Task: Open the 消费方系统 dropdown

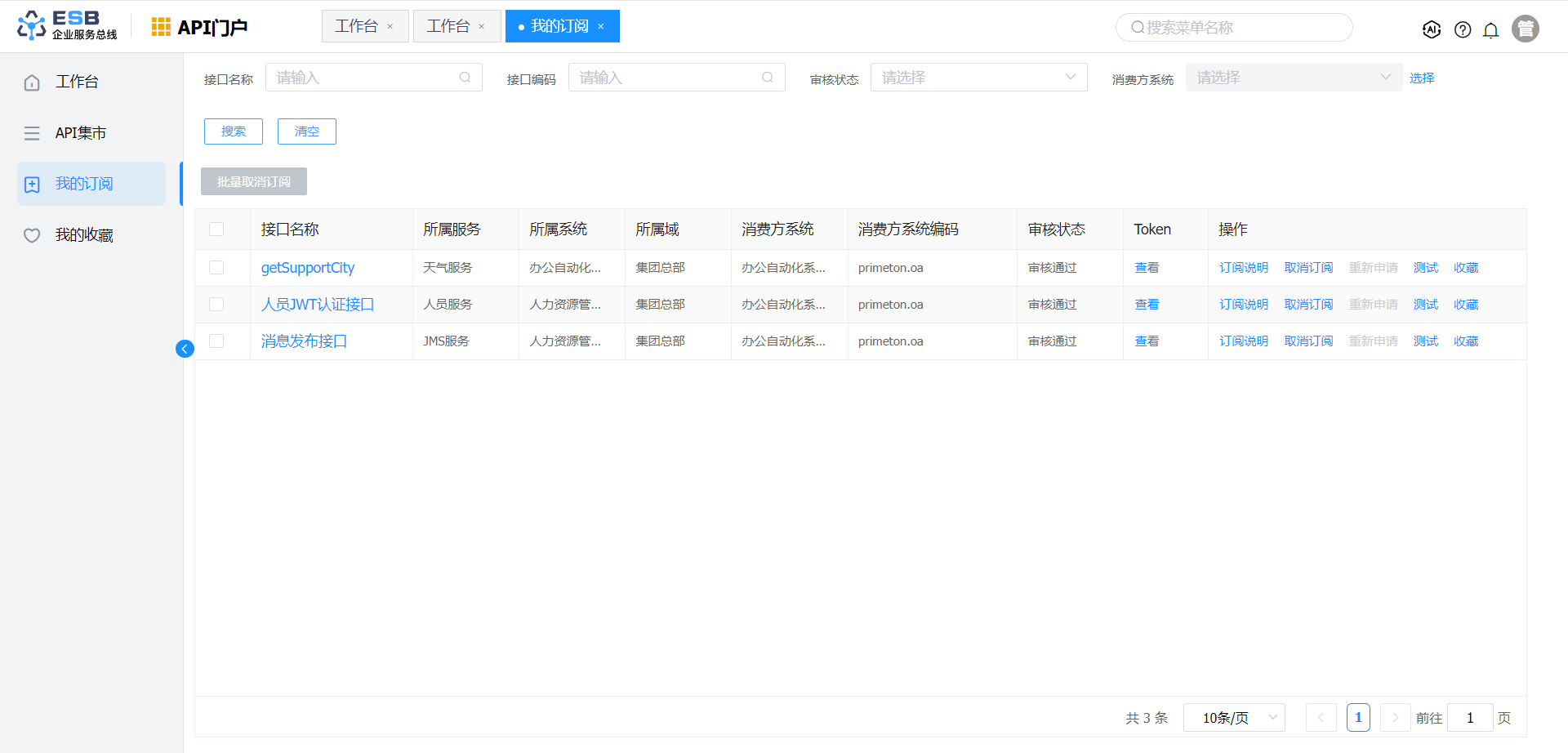Action: [x=1293, y=78]
